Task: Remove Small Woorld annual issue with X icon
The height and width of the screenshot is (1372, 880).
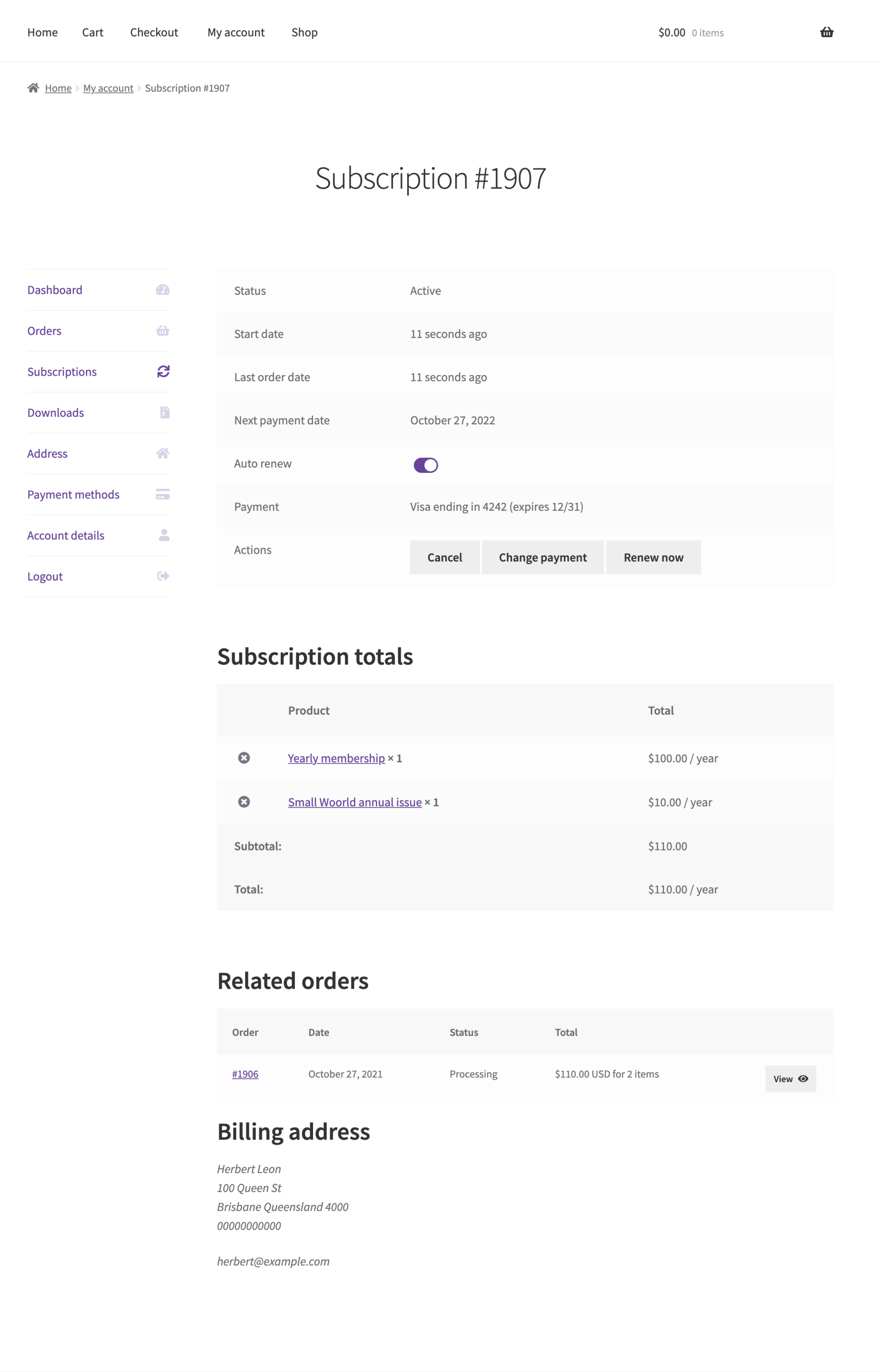Action: tap(245, 802)
